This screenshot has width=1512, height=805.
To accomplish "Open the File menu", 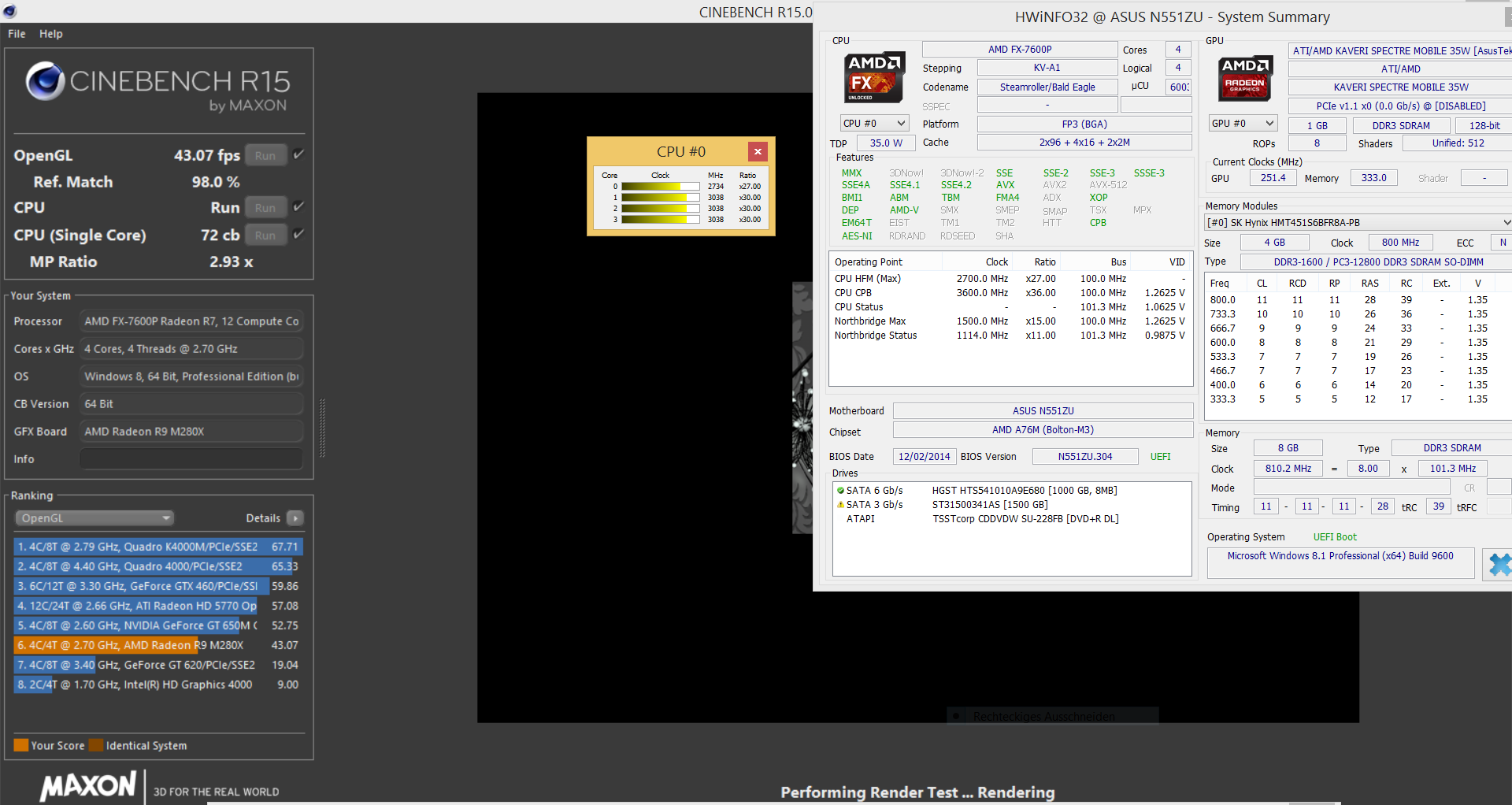I will coord(17,34).
